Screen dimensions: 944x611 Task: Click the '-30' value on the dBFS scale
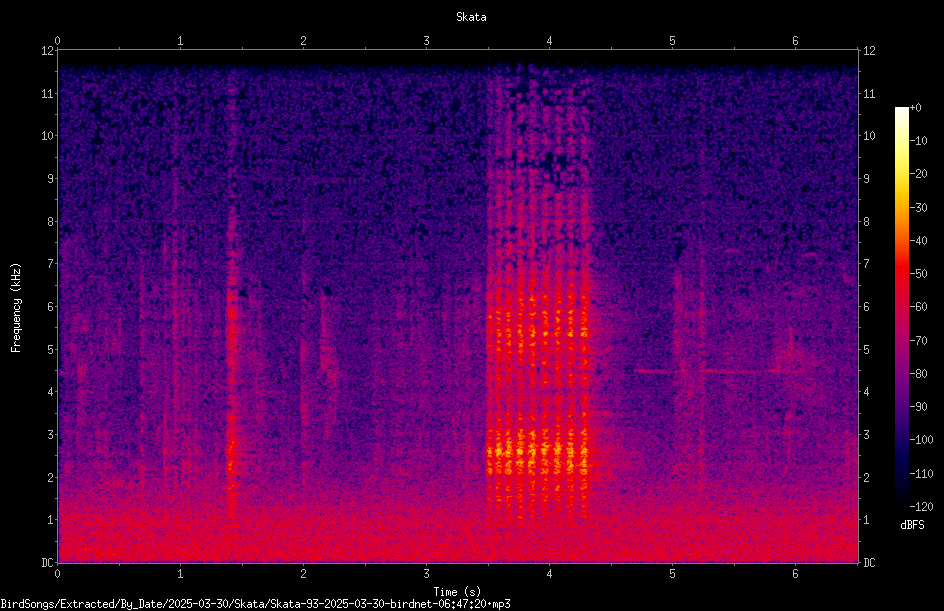coord(918,207)
